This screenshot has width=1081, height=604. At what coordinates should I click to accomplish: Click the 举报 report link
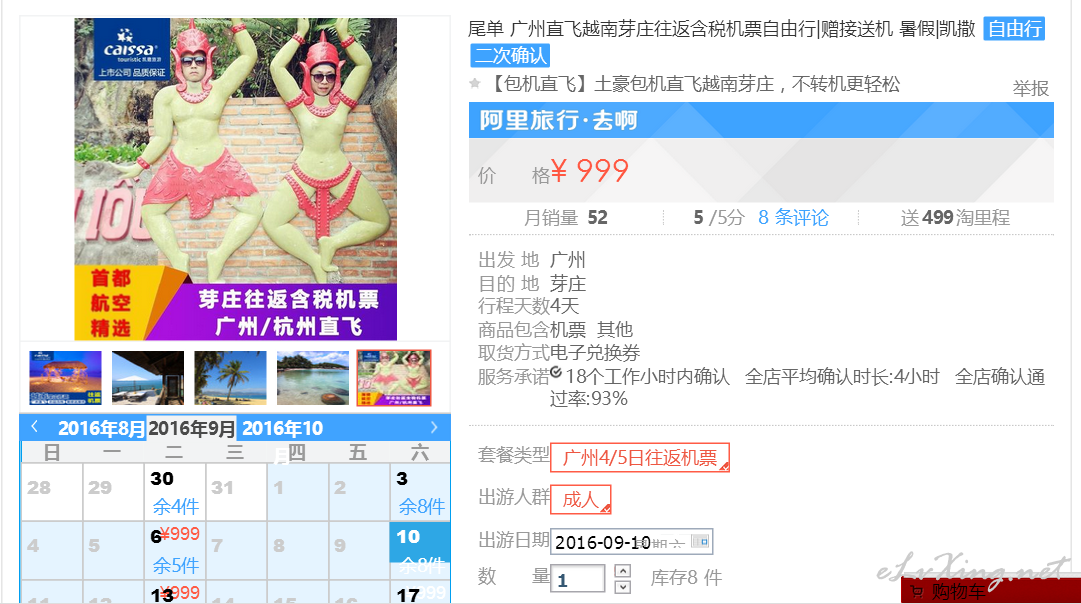tap(1031, 88)
